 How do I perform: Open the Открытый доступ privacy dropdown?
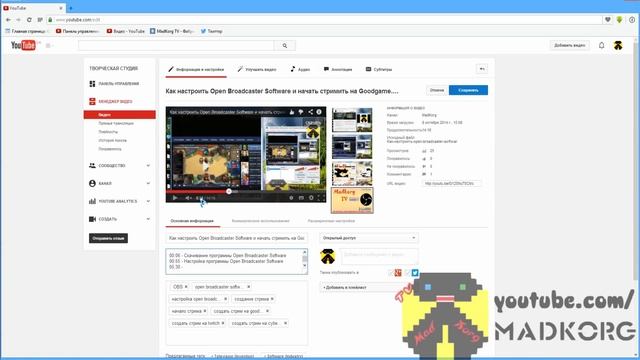[369, 238]
